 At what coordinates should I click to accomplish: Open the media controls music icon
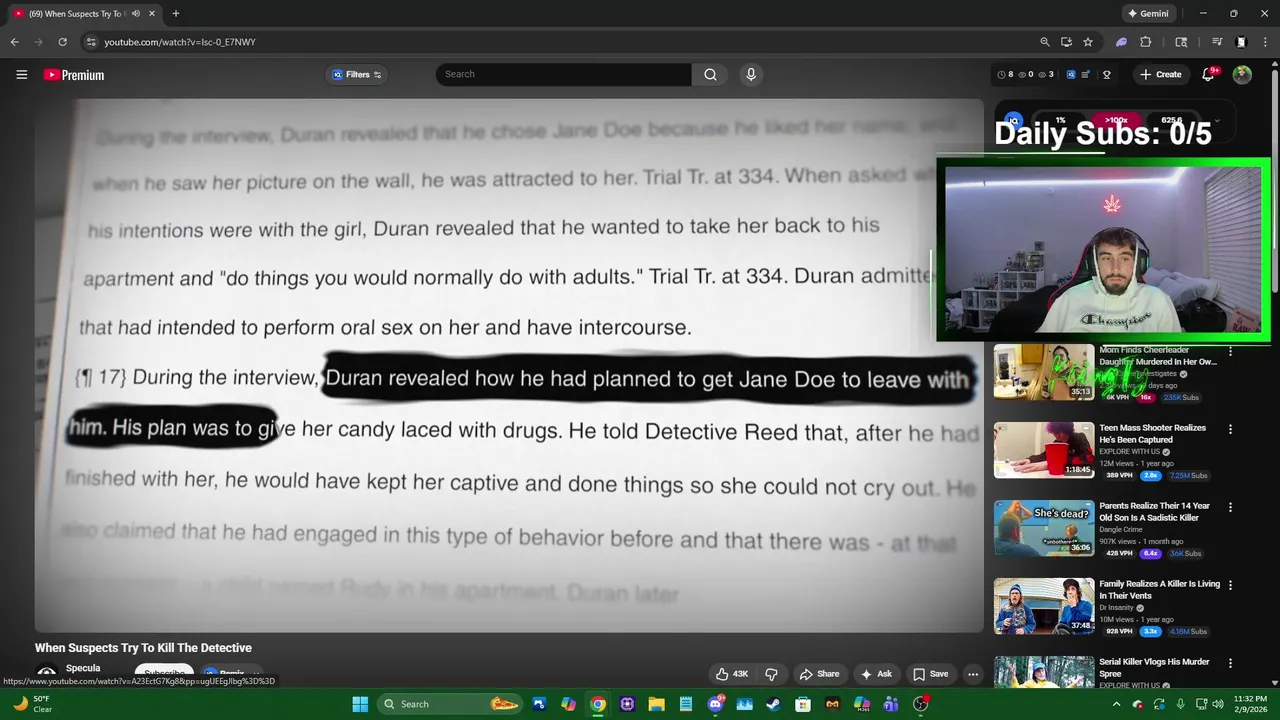(x=1217, y=42)
